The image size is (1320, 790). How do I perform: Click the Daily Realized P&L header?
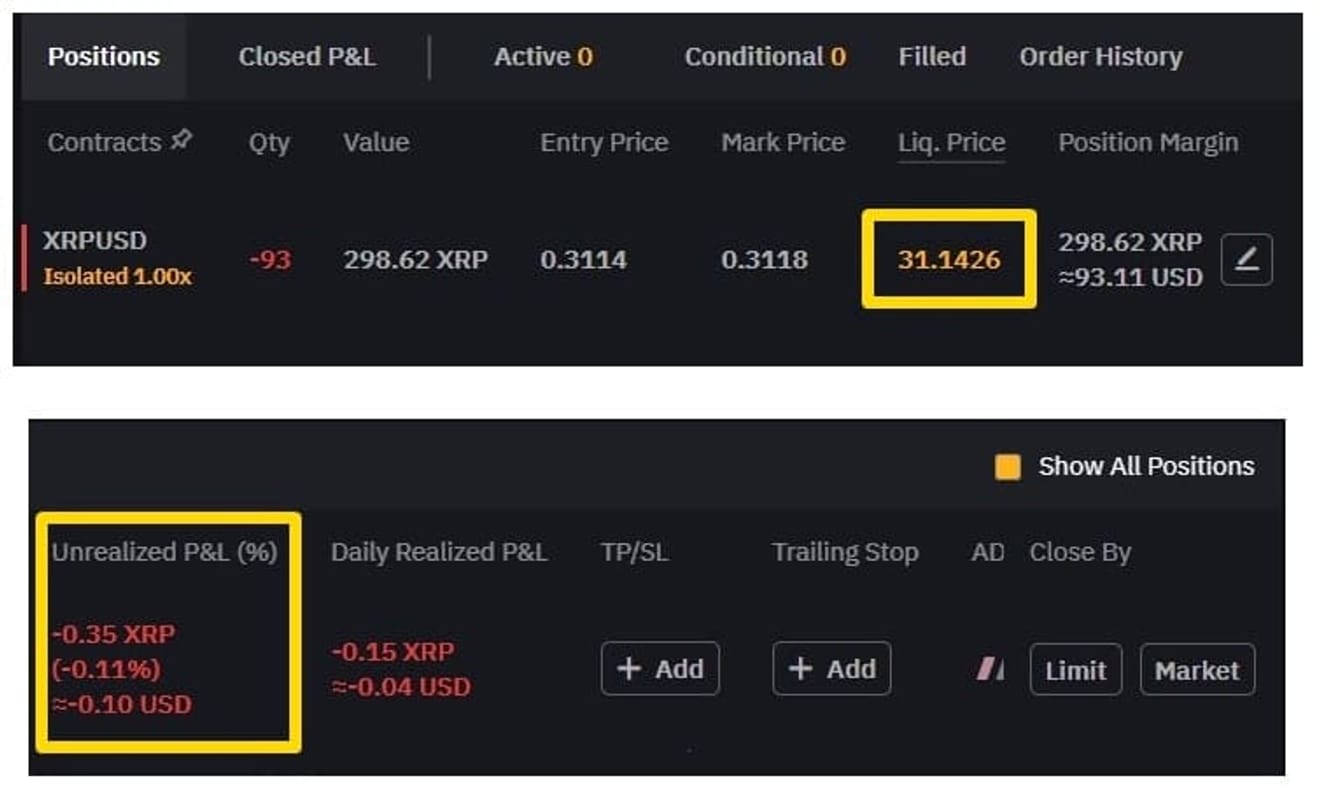[x=439, y=552]
